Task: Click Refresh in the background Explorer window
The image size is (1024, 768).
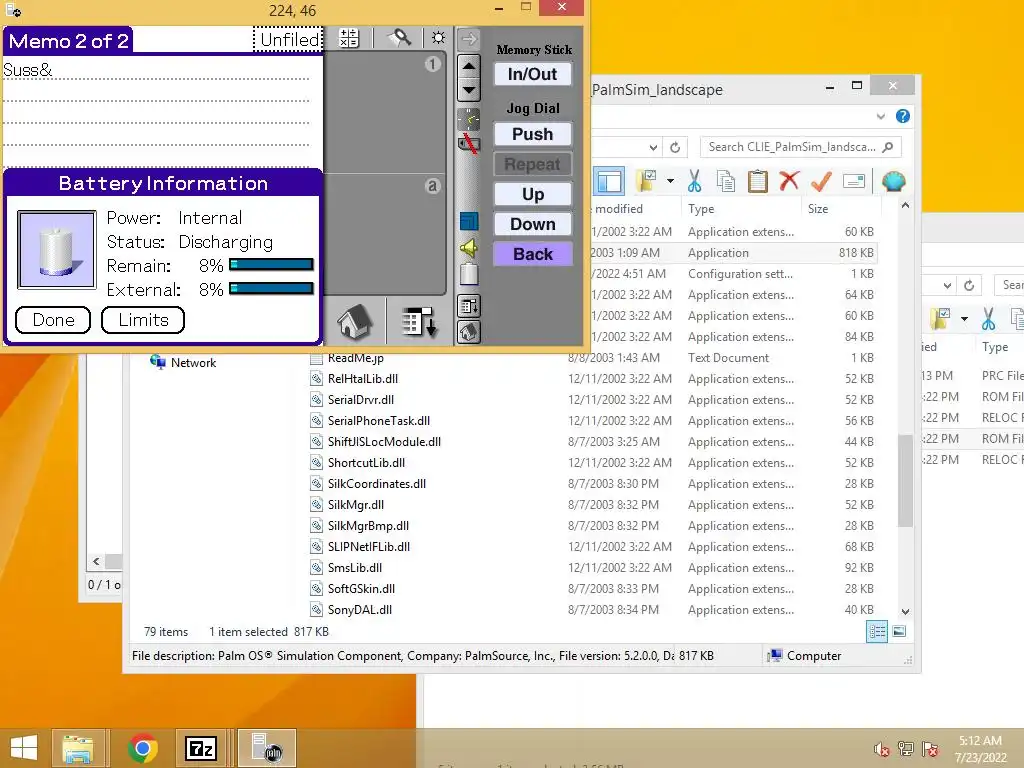Action: [969, 285]
